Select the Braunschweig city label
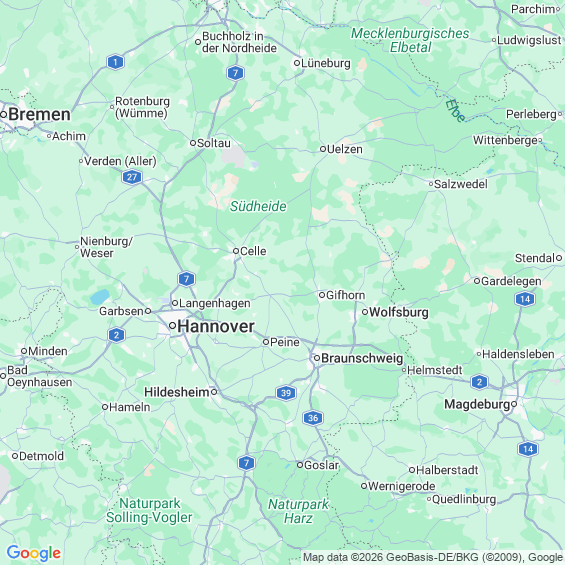 [362, 358]
